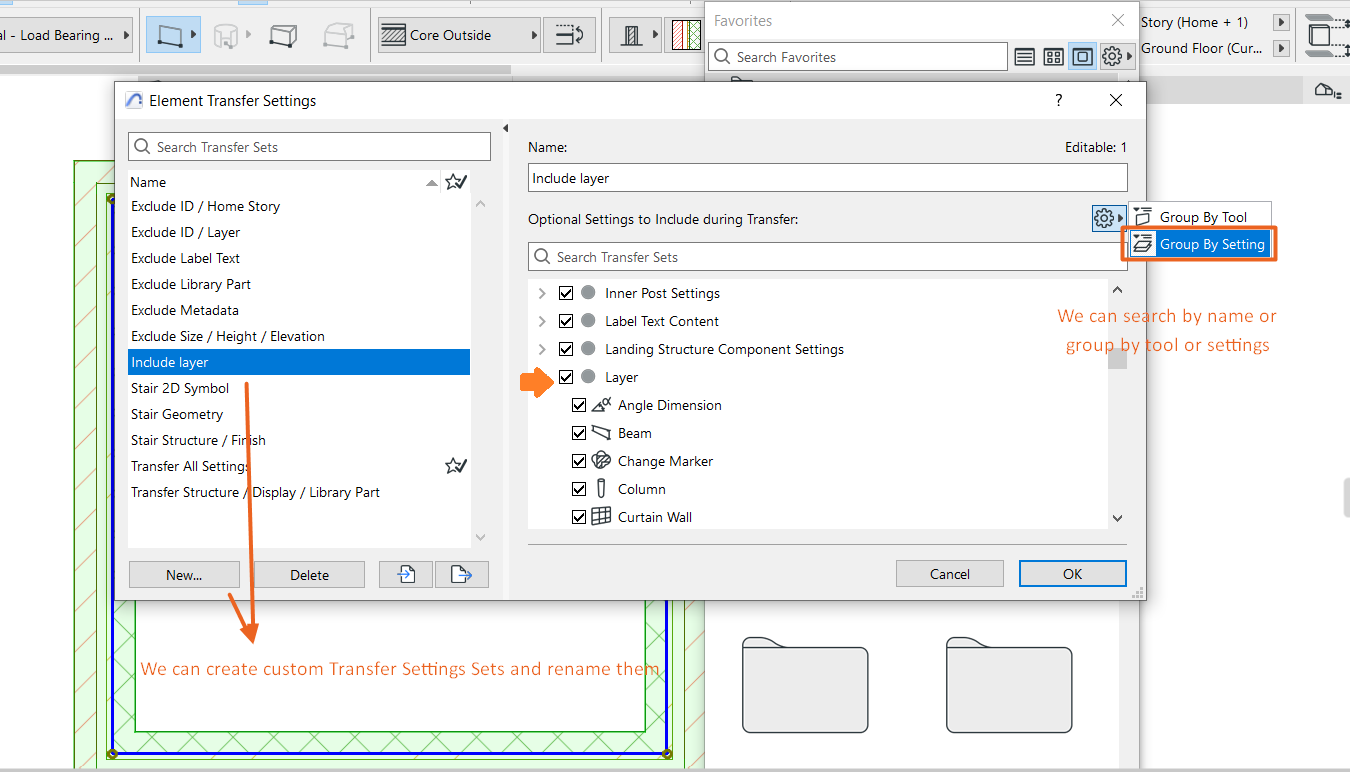Expand the Inner Post Settings row
The height and width of the screenshot is (772, 1350).
(x=542, y=293)
